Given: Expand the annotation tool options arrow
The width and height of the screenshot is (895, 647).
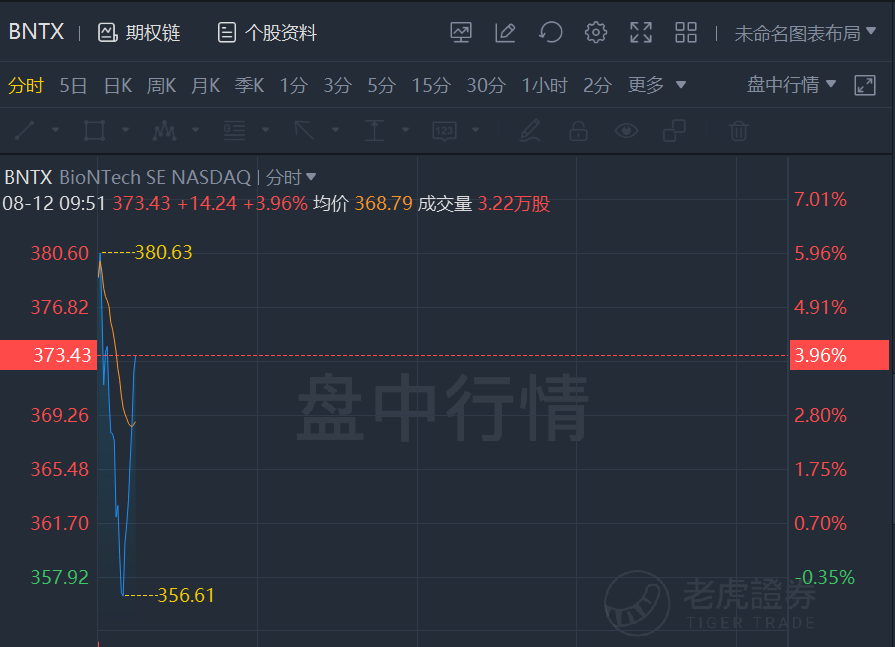Looking at the screenshot, I should pos(475,130).
